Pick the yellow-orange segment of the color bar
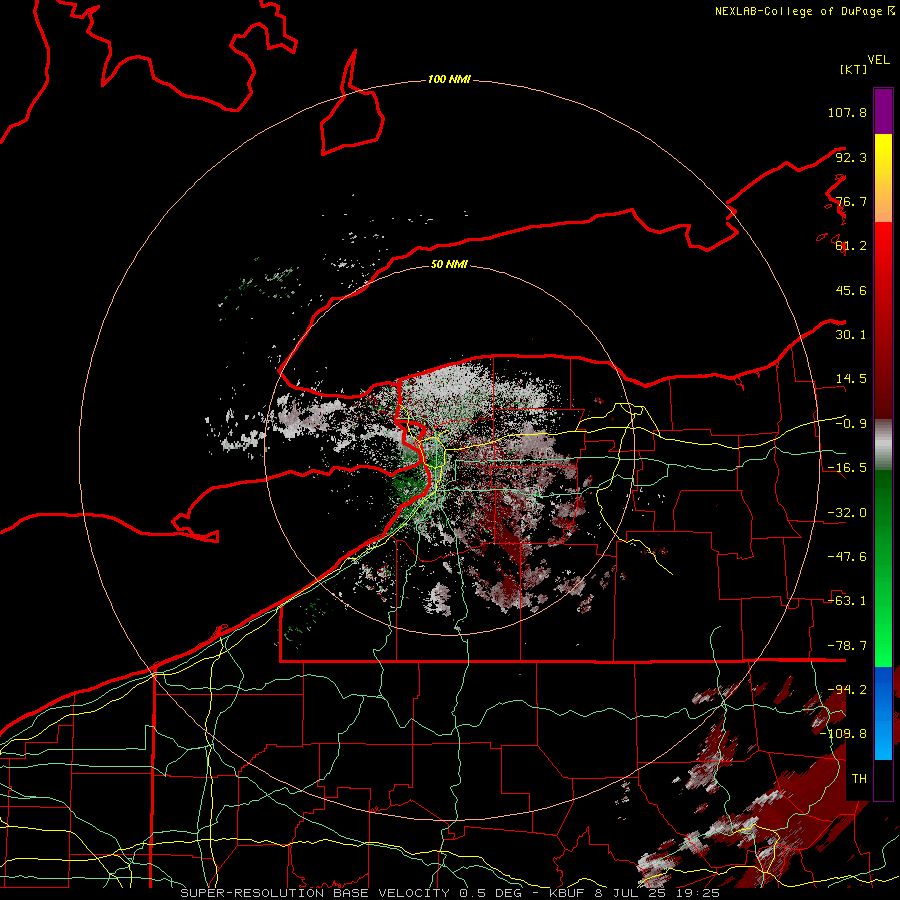Viewport: 900px width, 900px height. tap(883, 178)
